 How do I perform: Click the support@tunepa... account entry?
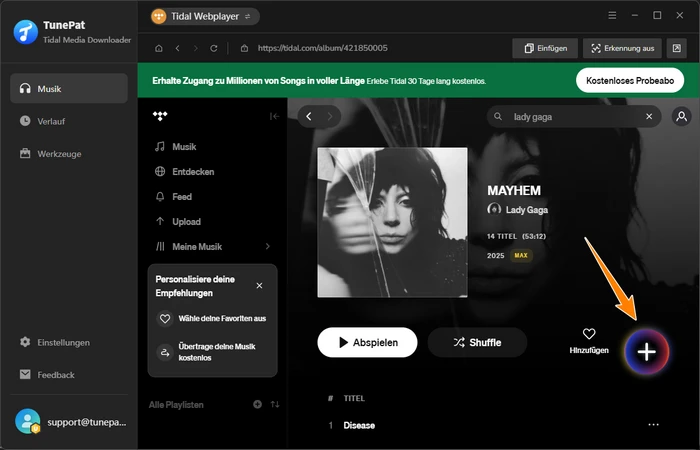pos(71,421)
